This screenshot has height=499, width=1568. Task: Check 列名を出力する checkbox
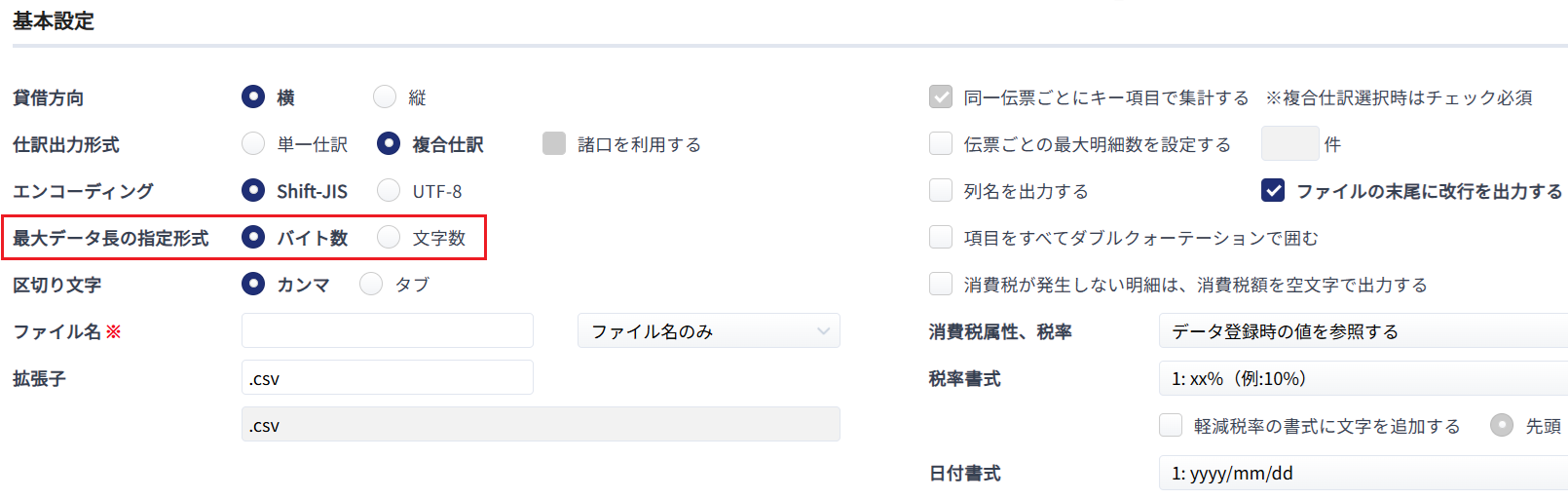pos(941,190)
